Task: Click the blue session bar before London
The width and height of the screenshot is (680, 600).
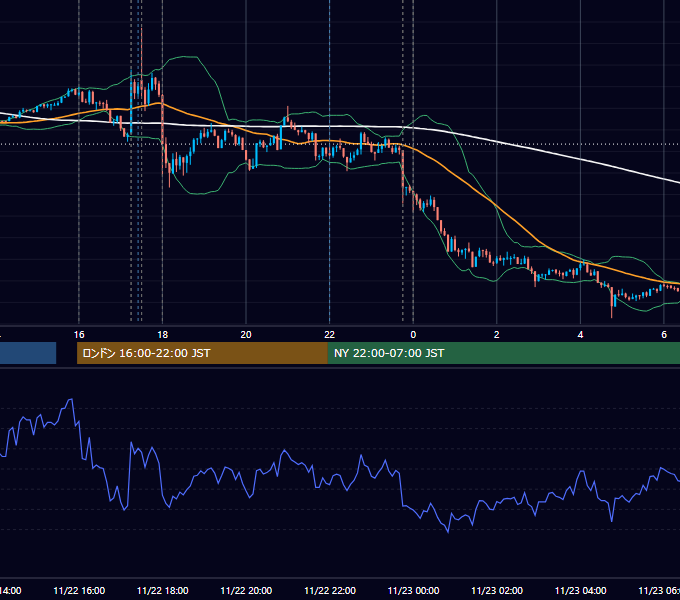Action: point(28,353)
